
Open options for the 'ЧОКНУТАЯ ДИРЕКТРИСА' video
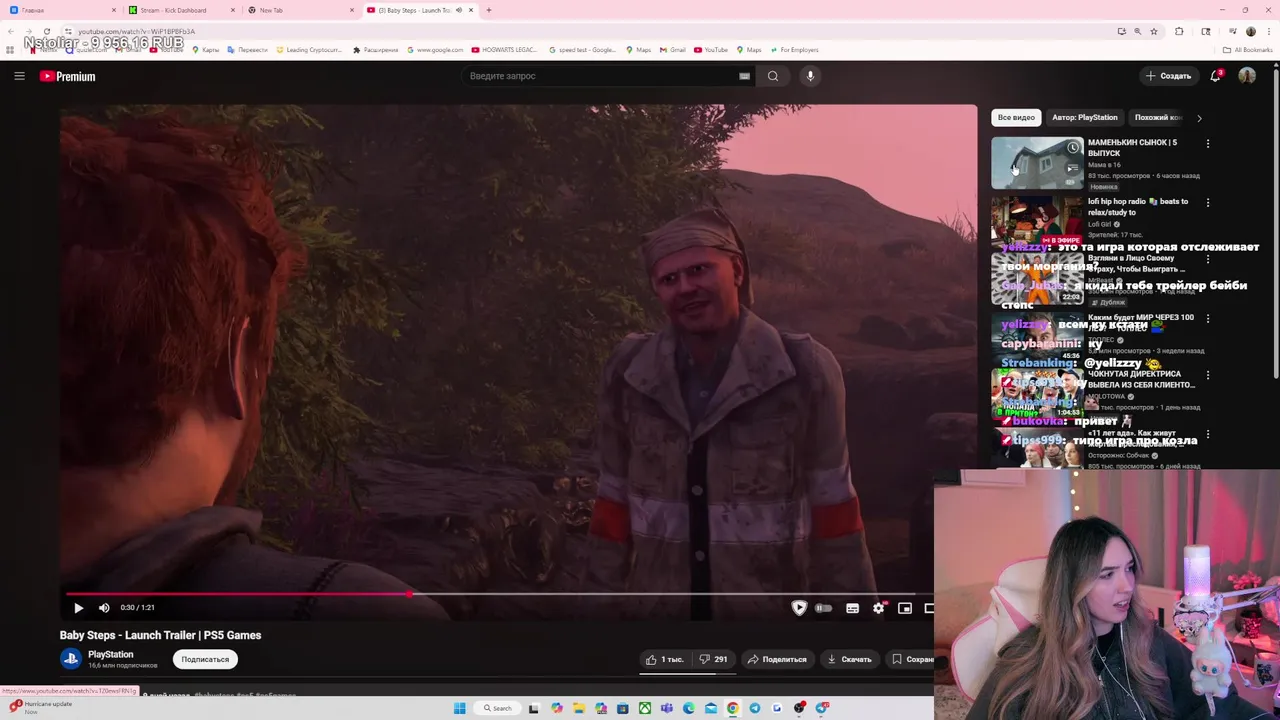pyautogui.click(x=1208, y=376)
